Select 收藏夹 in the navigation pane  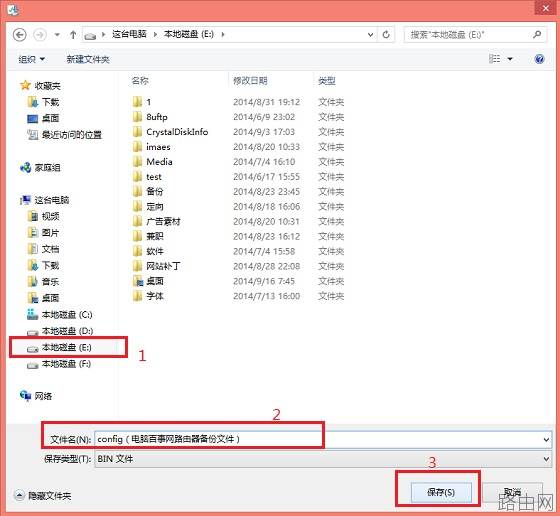click(x=48, y=86)
